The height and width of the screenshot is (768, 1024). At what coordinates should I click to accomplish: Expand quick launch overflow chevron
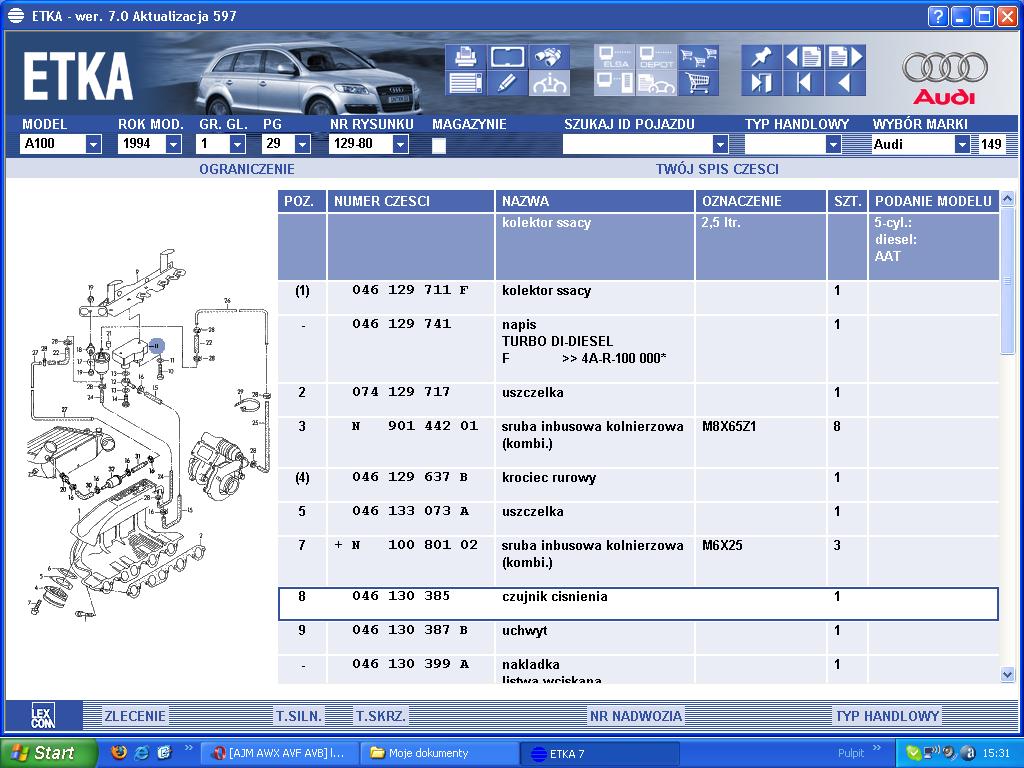coord(189,748)
